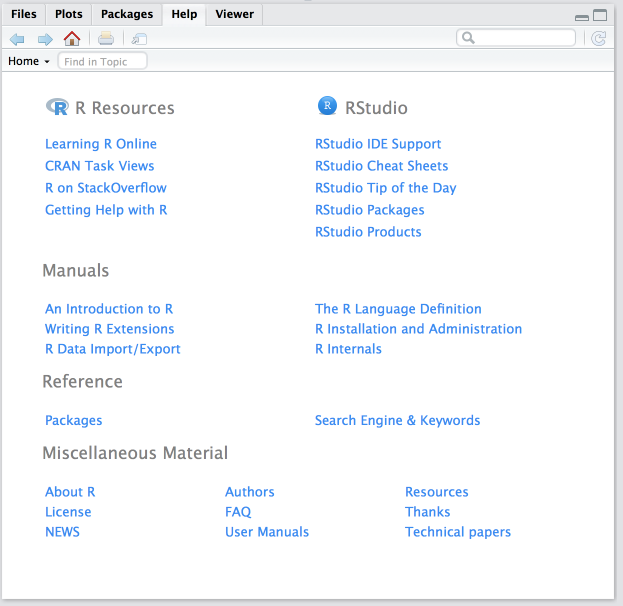Select the Help tab
The image size is (623, 606).
point(184,14)
